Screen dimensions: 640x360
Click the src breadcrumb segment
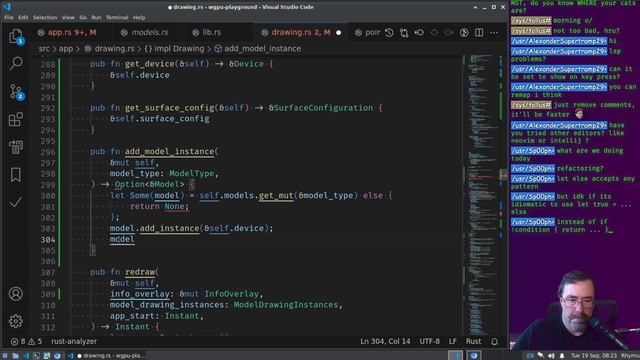(44, 49)
